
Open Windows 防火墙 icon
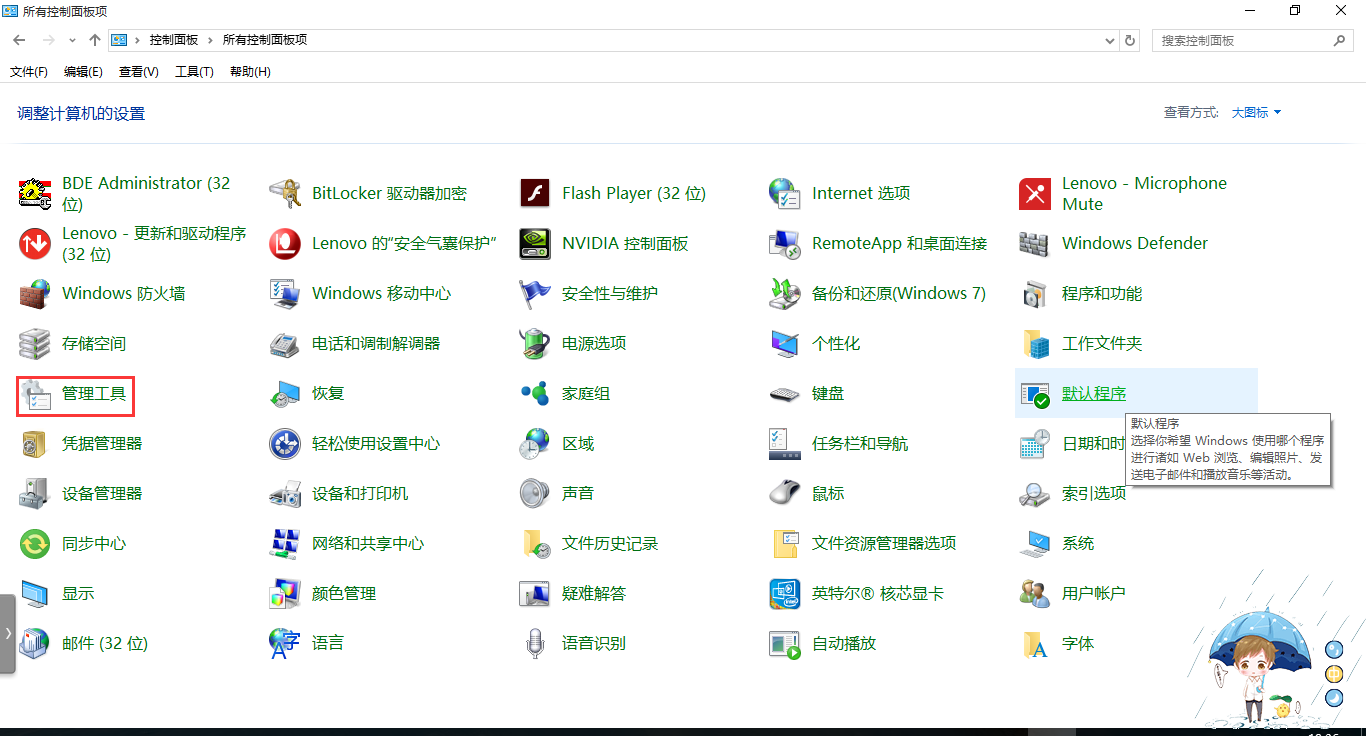[x=35, y=293]
